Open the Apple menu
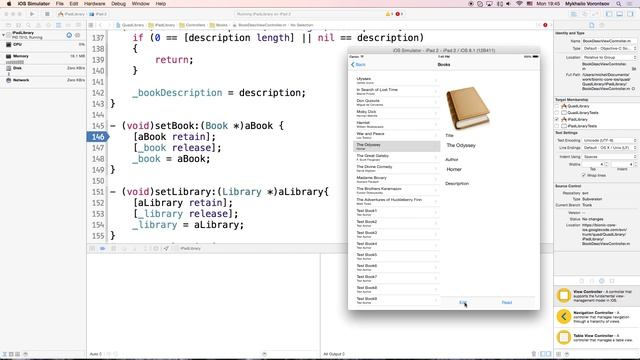The image size is (640, 360). coord(9,4)
